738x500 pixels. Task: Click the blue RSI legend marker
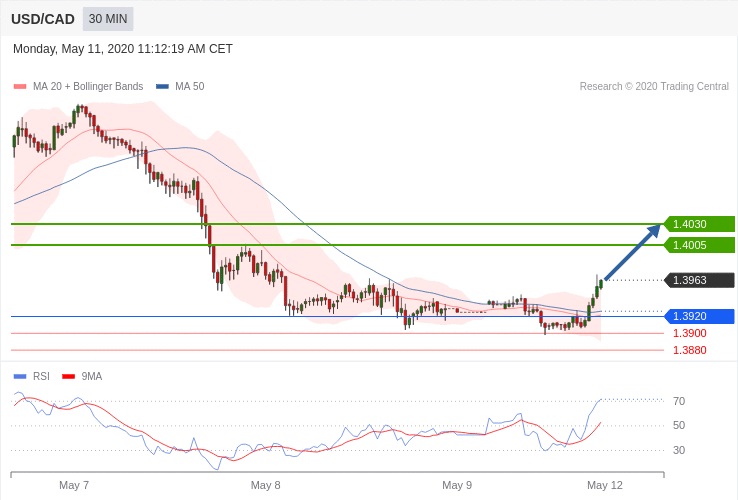click(19, 377)
